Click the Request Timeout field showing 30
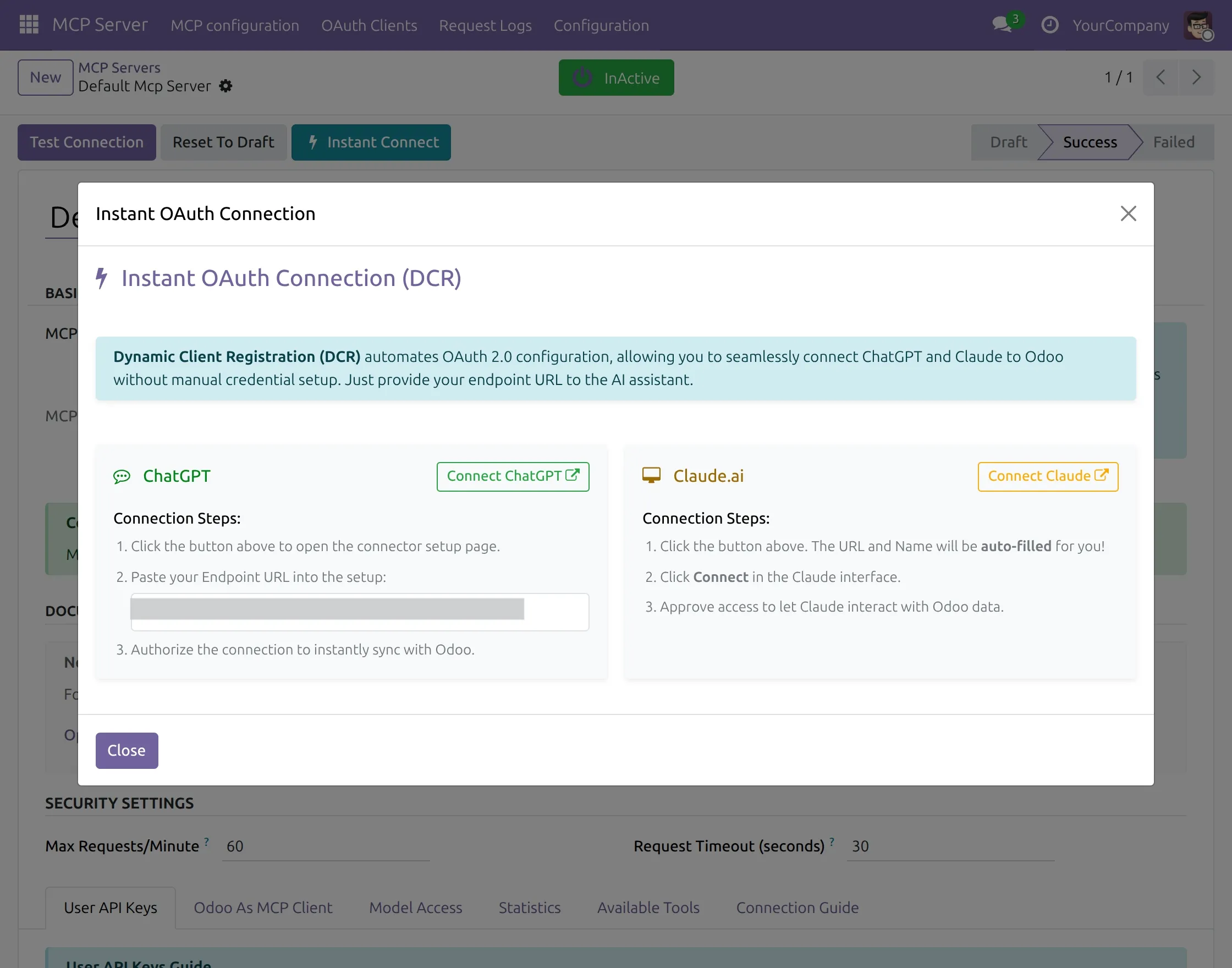Image resolution: width=1232 pixels, height=968 pixels. coord(950,846)
